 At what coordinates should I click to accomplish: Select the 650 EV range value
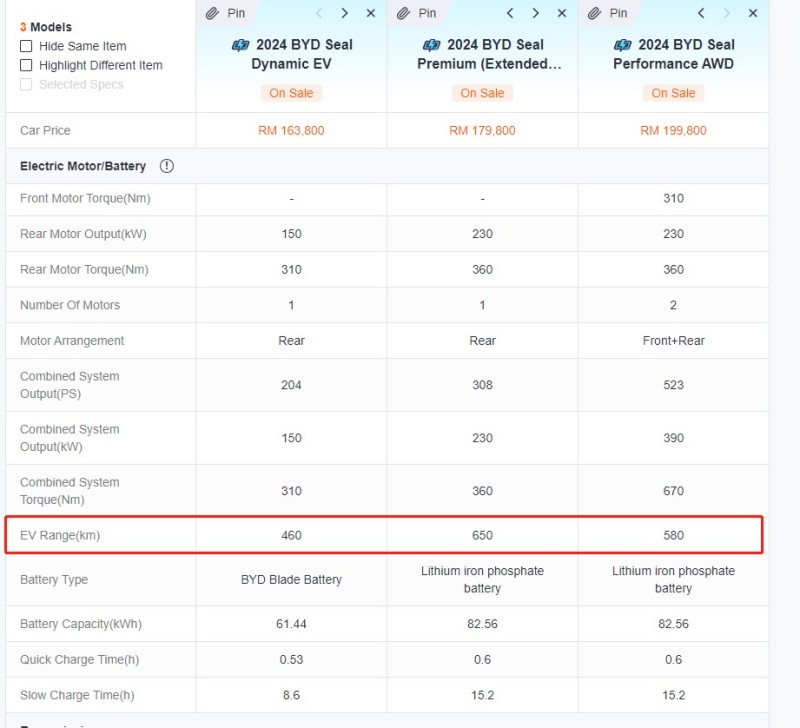[x=482, y=535]
